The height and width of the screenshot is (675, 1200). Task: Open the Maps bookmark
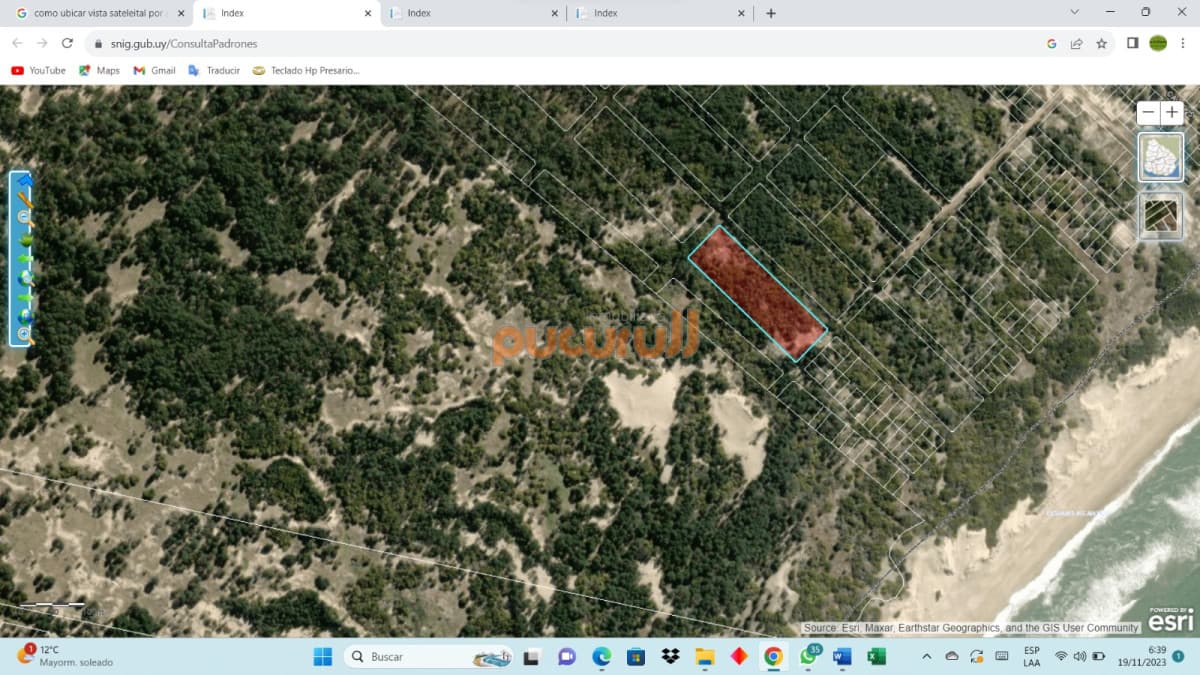click(x=99, y=71)
